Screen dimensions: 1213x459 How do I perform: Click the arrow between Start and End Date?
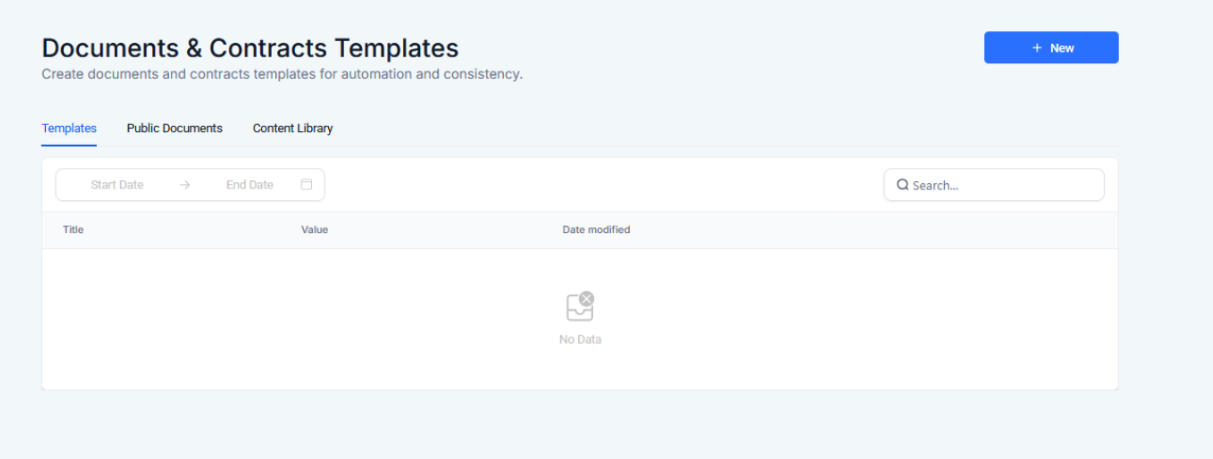pos(185,185)
